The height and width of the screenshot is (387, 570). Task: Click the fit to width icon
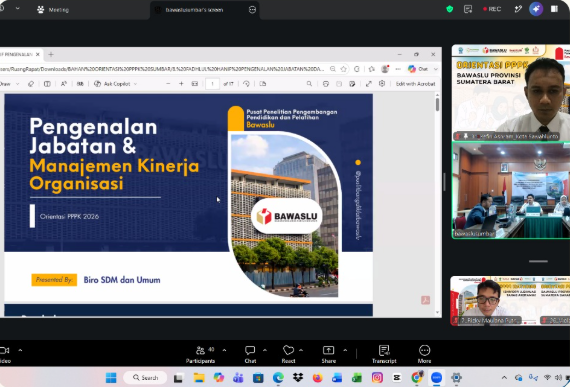coord(195,84)
